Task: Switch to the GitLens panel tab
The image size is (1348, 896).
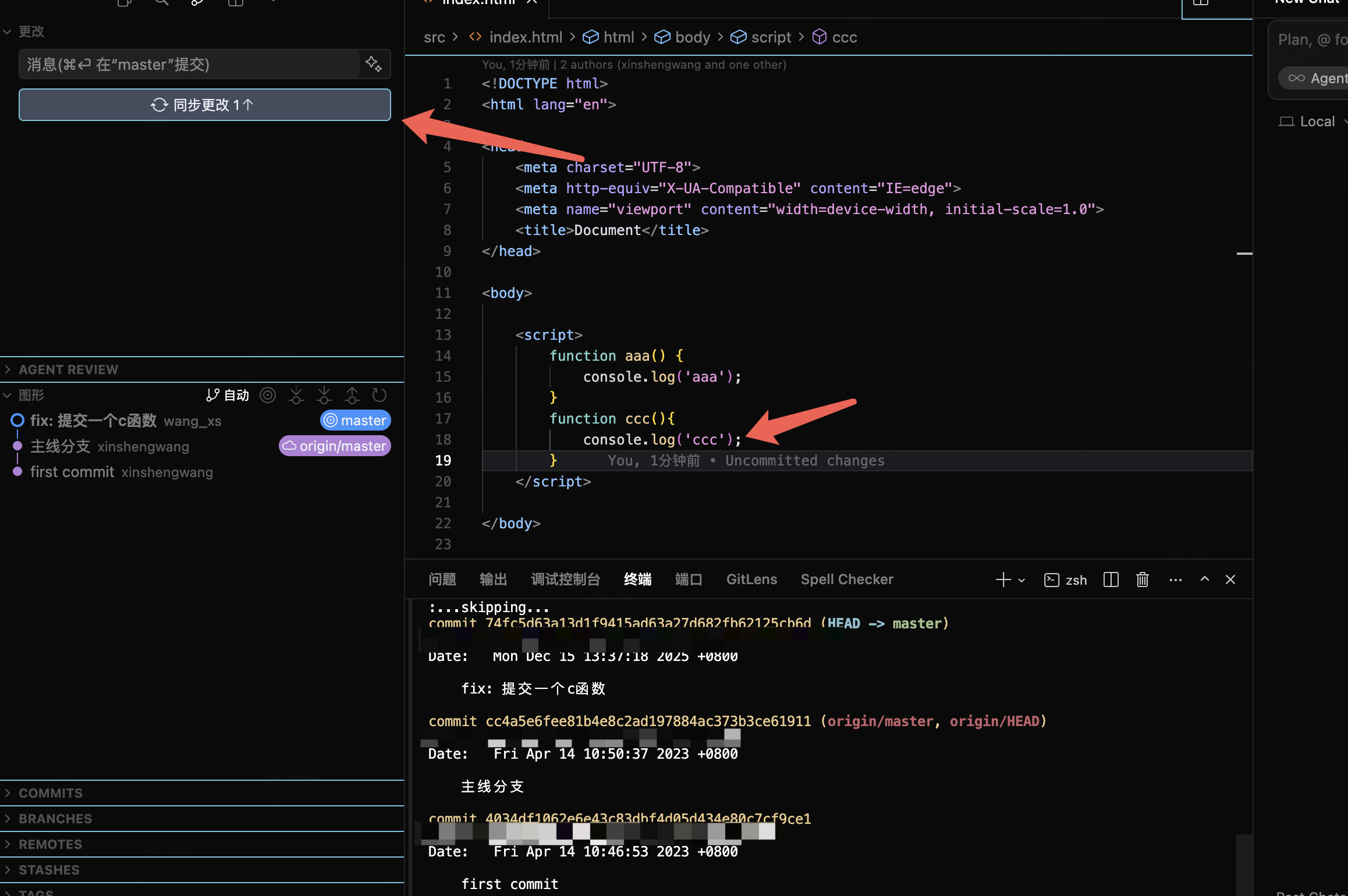Action: tap(751, 579)
